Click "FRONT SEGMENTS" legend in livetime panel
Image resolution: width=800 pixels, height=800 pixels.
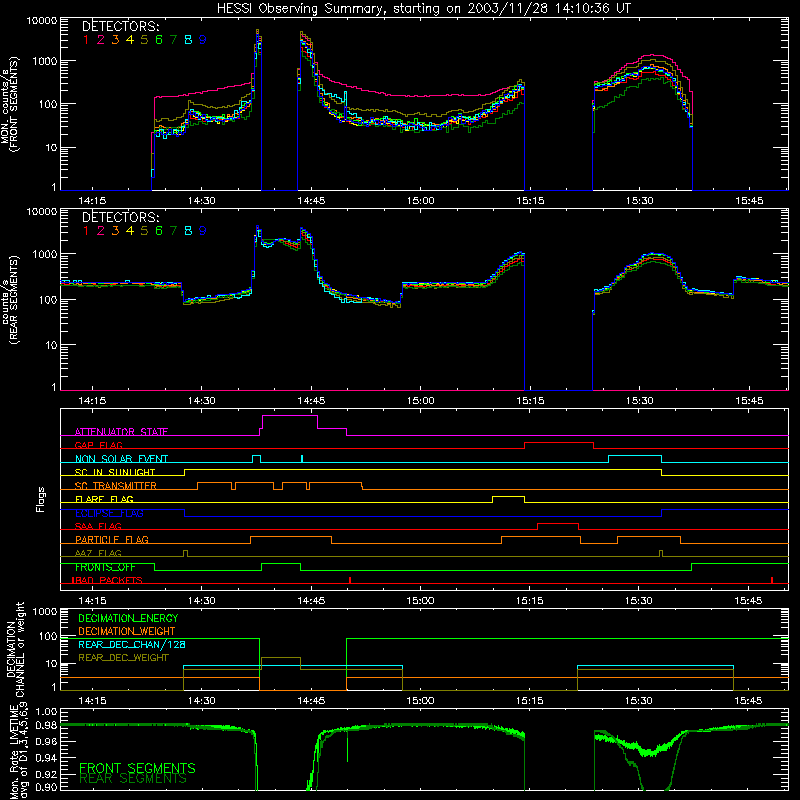tap(137, 768)
